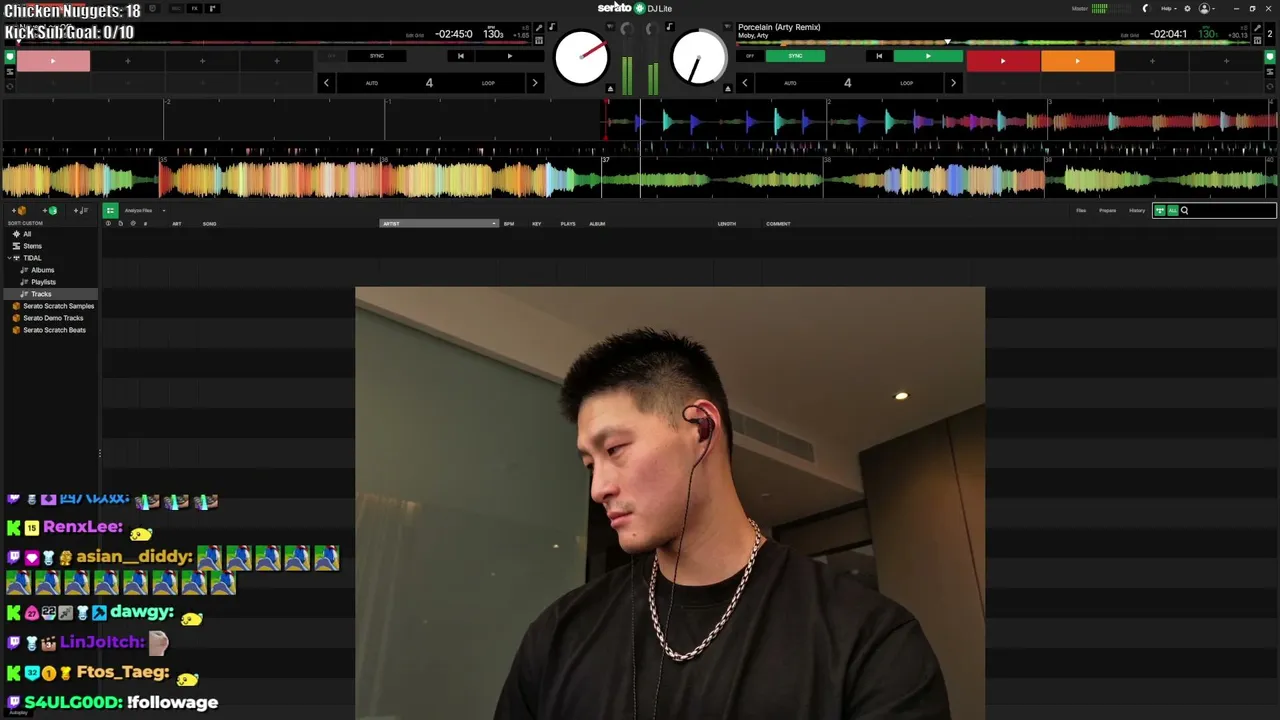The width and height of the screenshot is (1280, 720).
Task: Toggle the green library view icon
Action: click(110, 211)
